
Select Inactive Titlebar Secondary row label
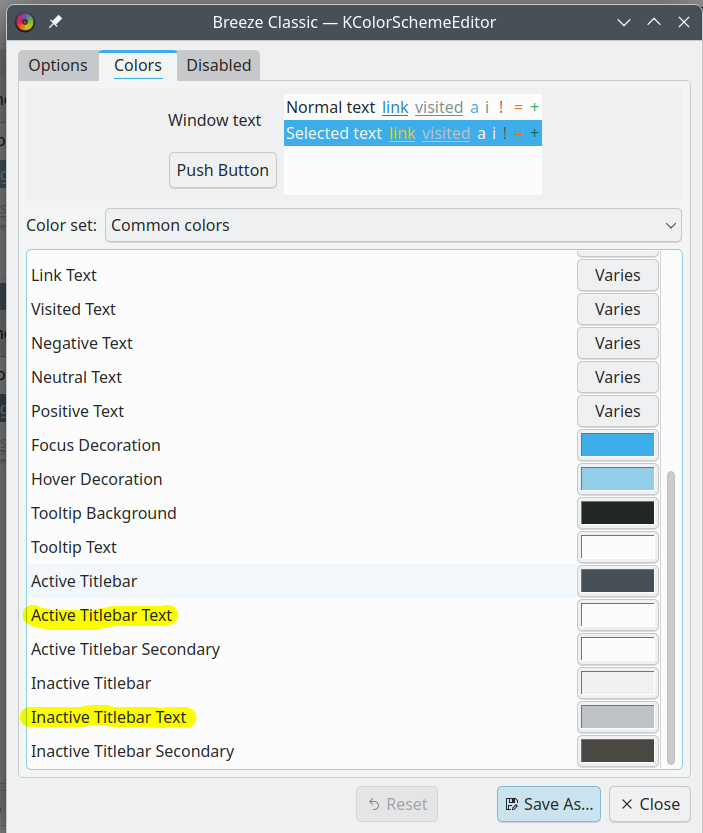132,752
